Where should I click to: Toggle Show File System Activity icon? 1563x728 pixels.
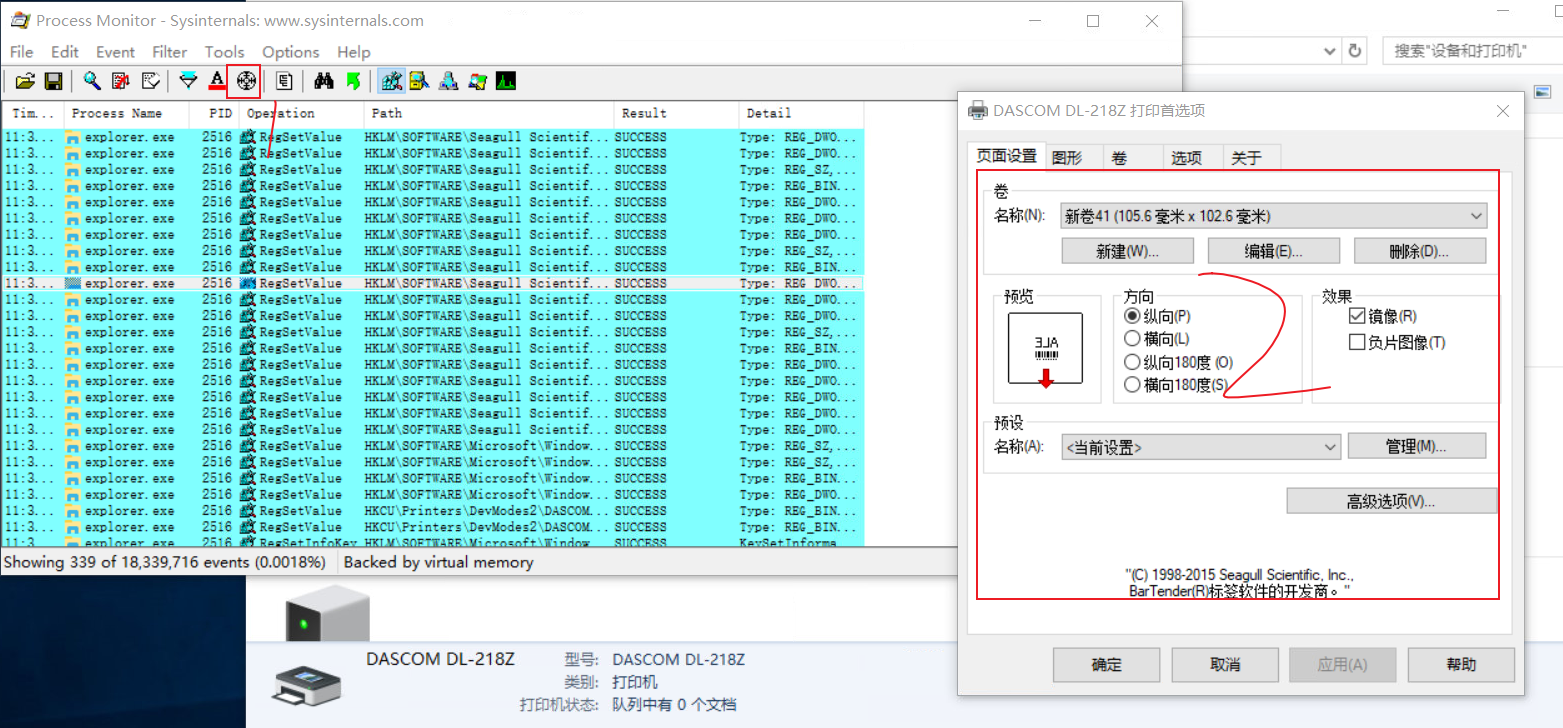pyautogui.click(x=419, y=81)
